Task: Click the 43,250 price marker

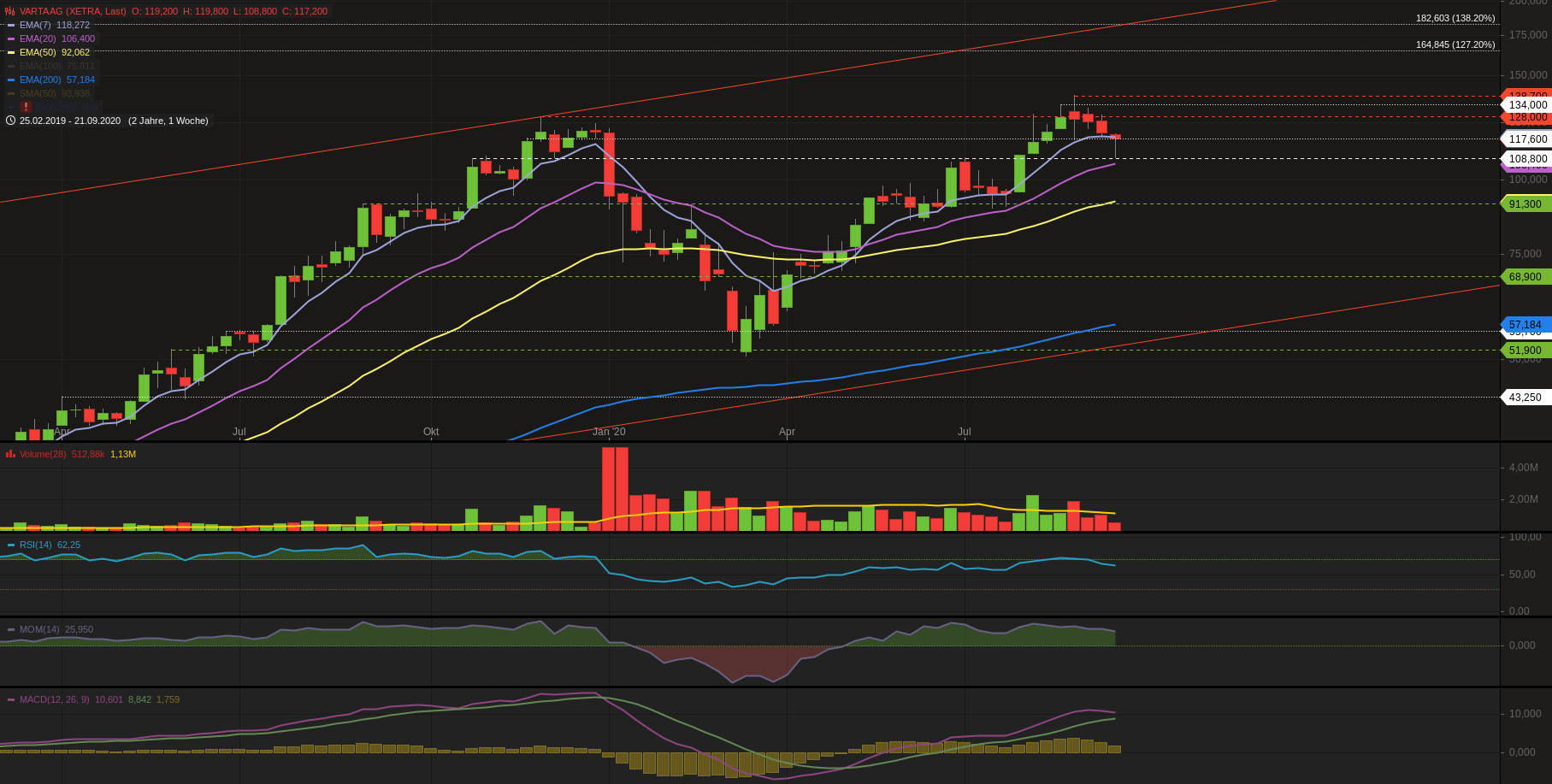Action: coord(1526,398)
